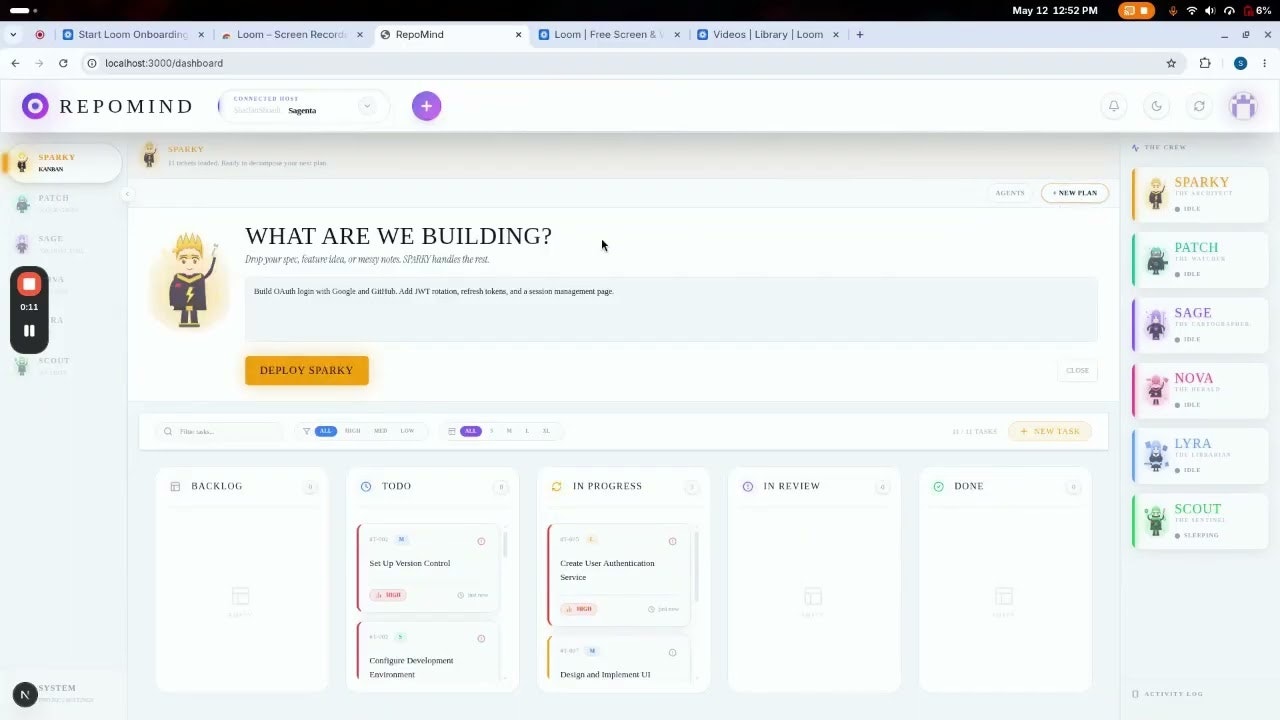Open Scout the Sentinel crew card
The height and width of the screenshot is (720, 1280).
[x=1200, y=521]
